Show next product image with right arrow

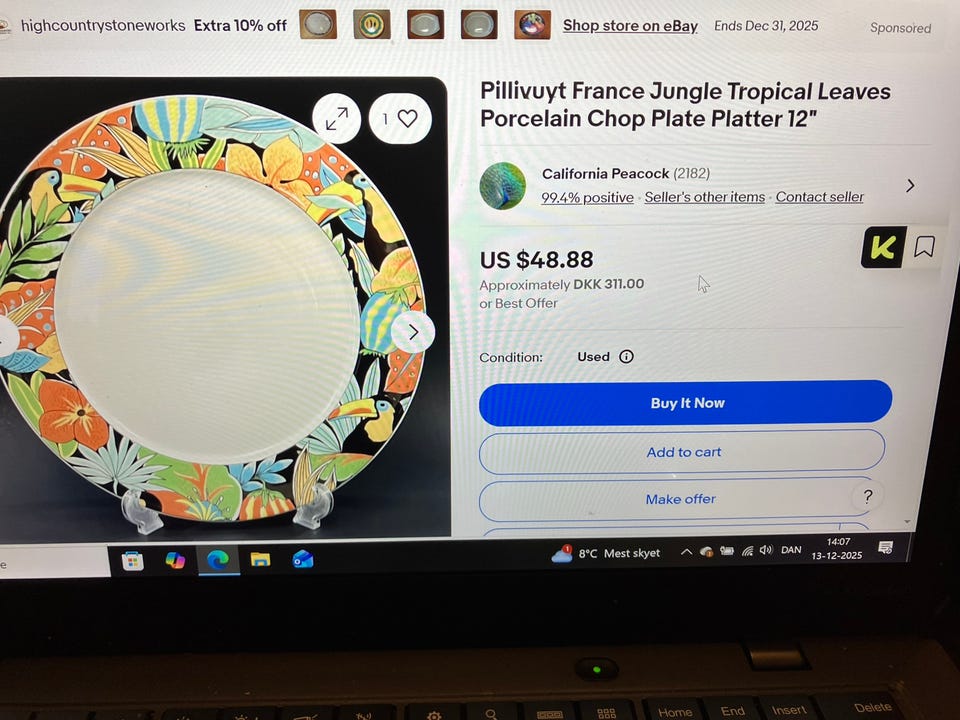413,332
